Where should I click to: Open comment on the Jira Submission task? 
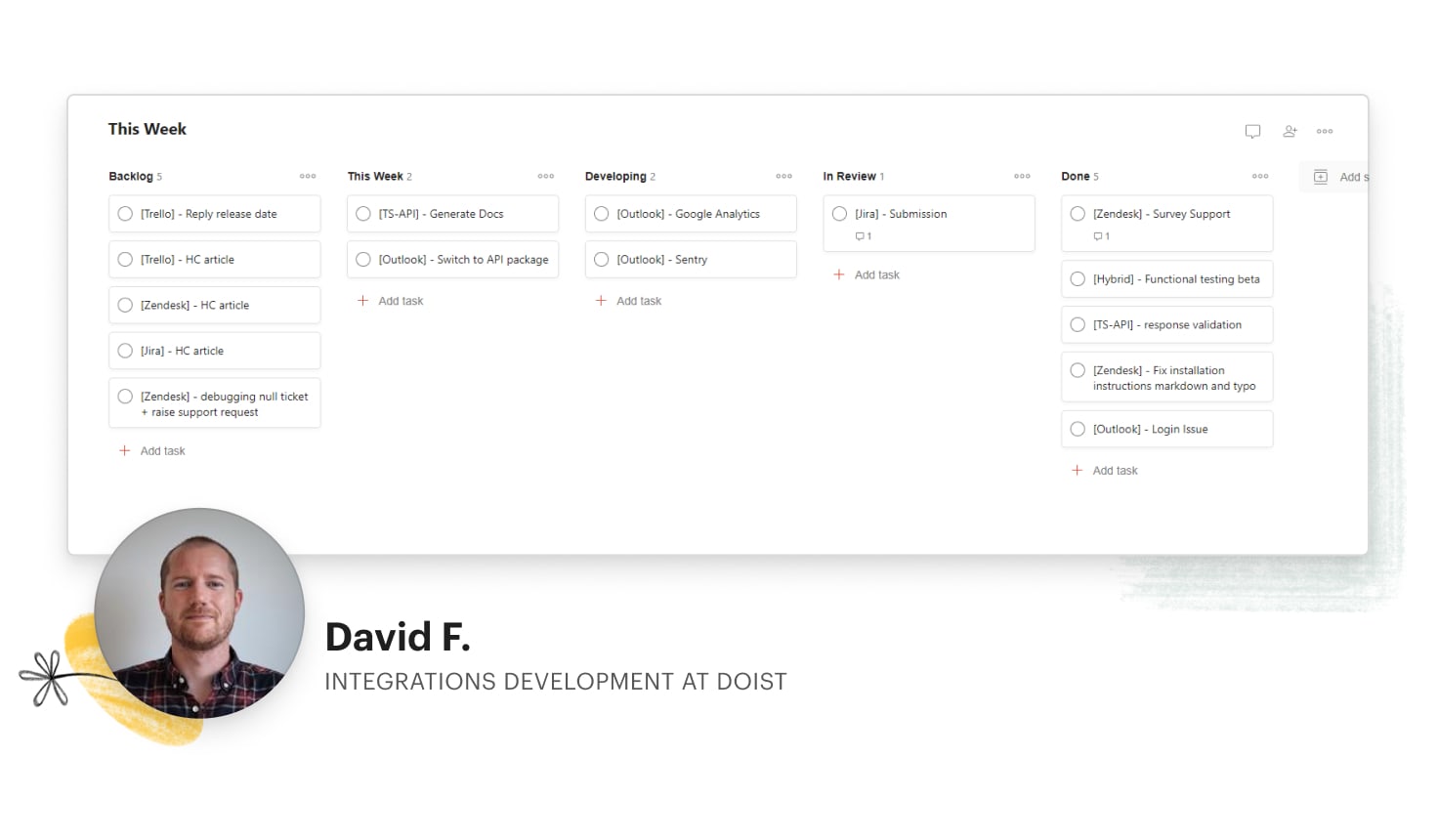(860, 235)
